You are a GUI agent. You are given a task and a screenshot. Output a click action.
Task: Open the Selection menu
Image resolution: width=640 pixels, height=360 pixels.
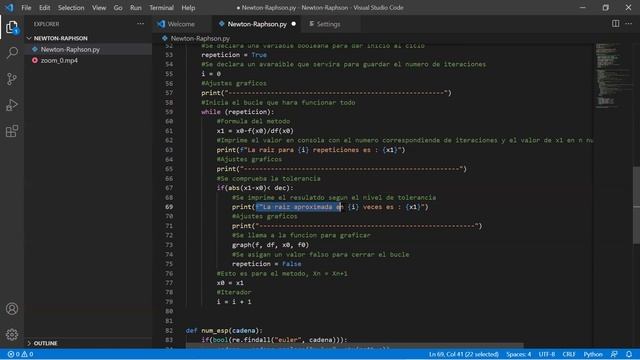click(71, 8)
